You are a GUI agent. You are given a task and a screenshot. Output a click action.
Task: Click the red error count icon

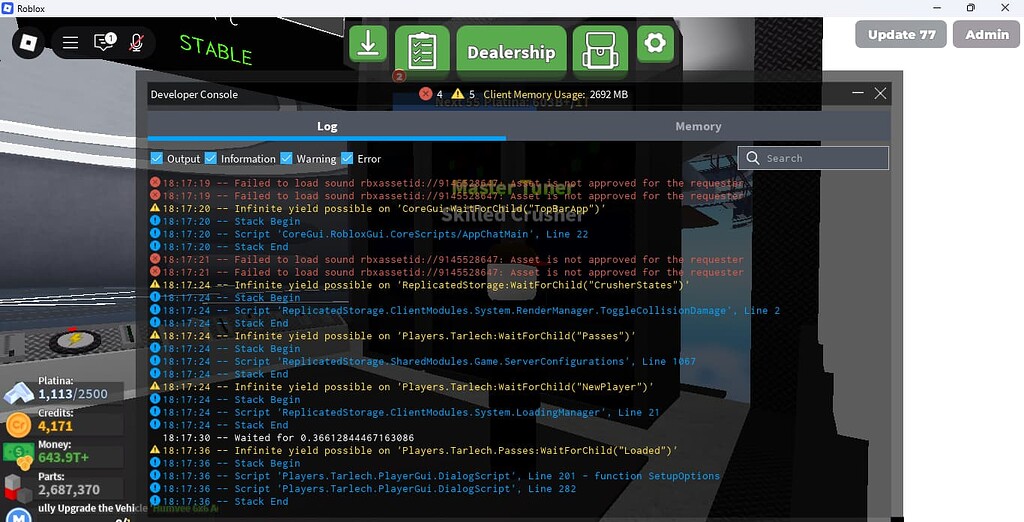pos(425,94)
